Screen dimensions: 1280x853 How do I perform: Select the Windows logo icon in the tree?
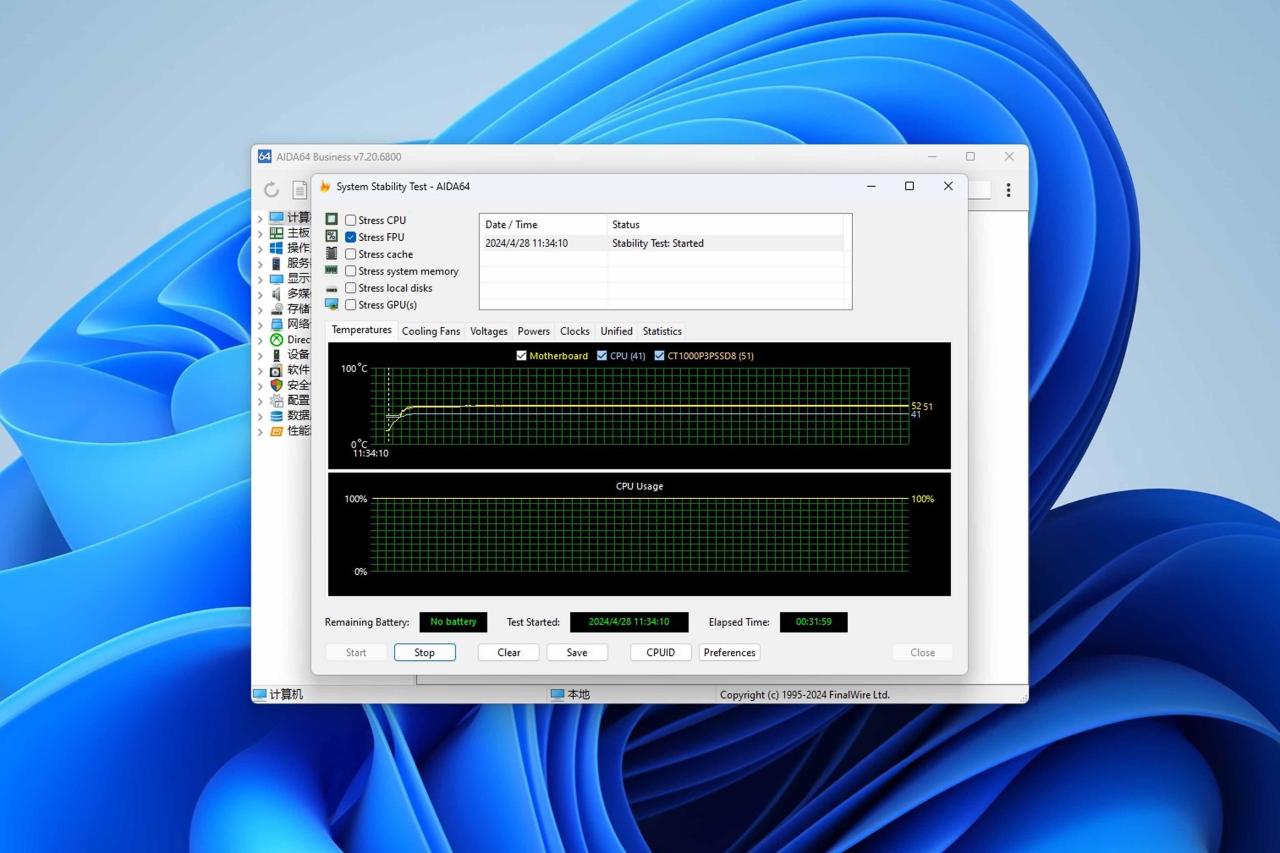(x=277, y=248)
